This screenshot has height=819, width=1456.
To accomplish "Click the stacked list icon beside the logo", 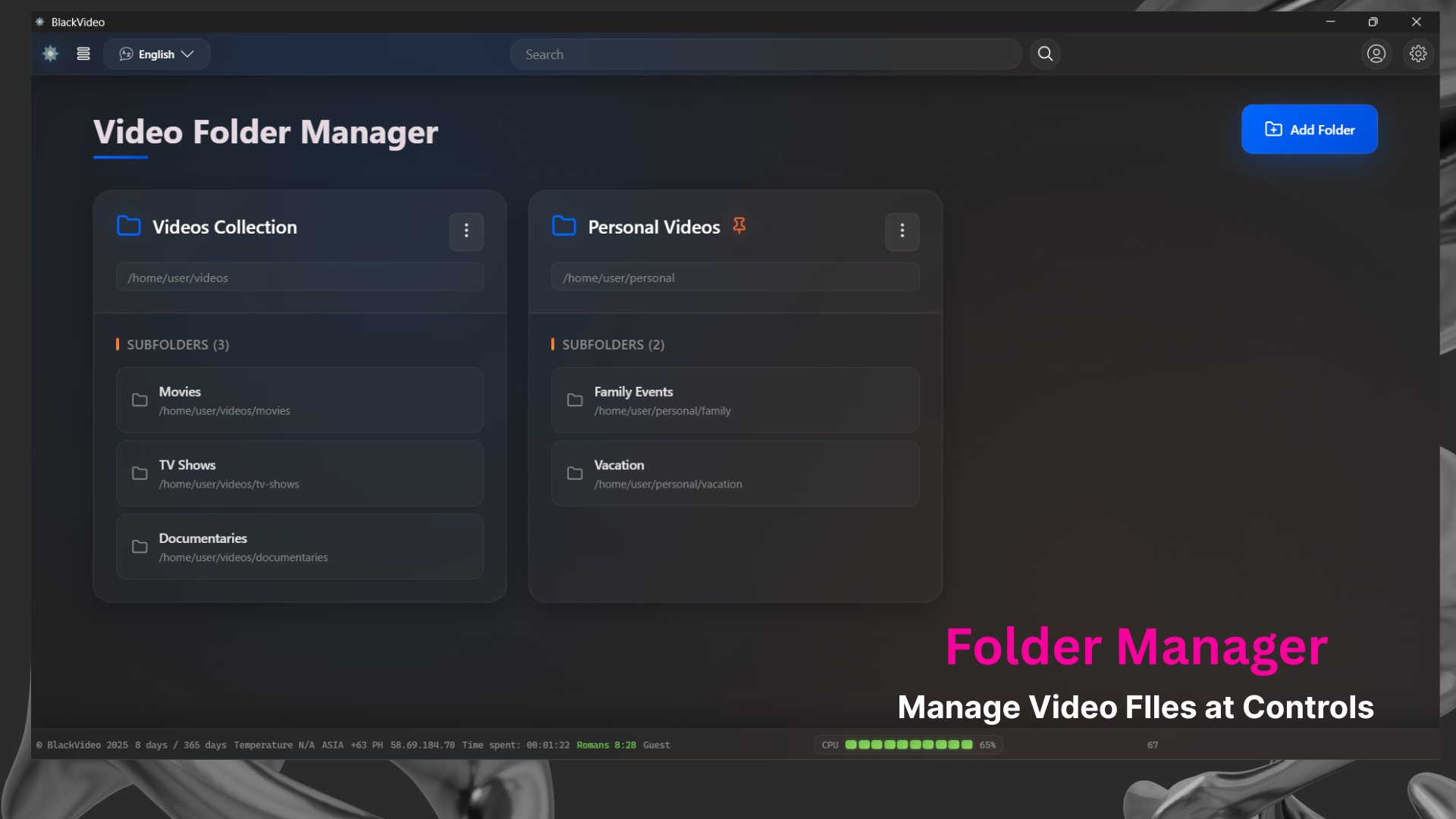I will pos(83,54).
